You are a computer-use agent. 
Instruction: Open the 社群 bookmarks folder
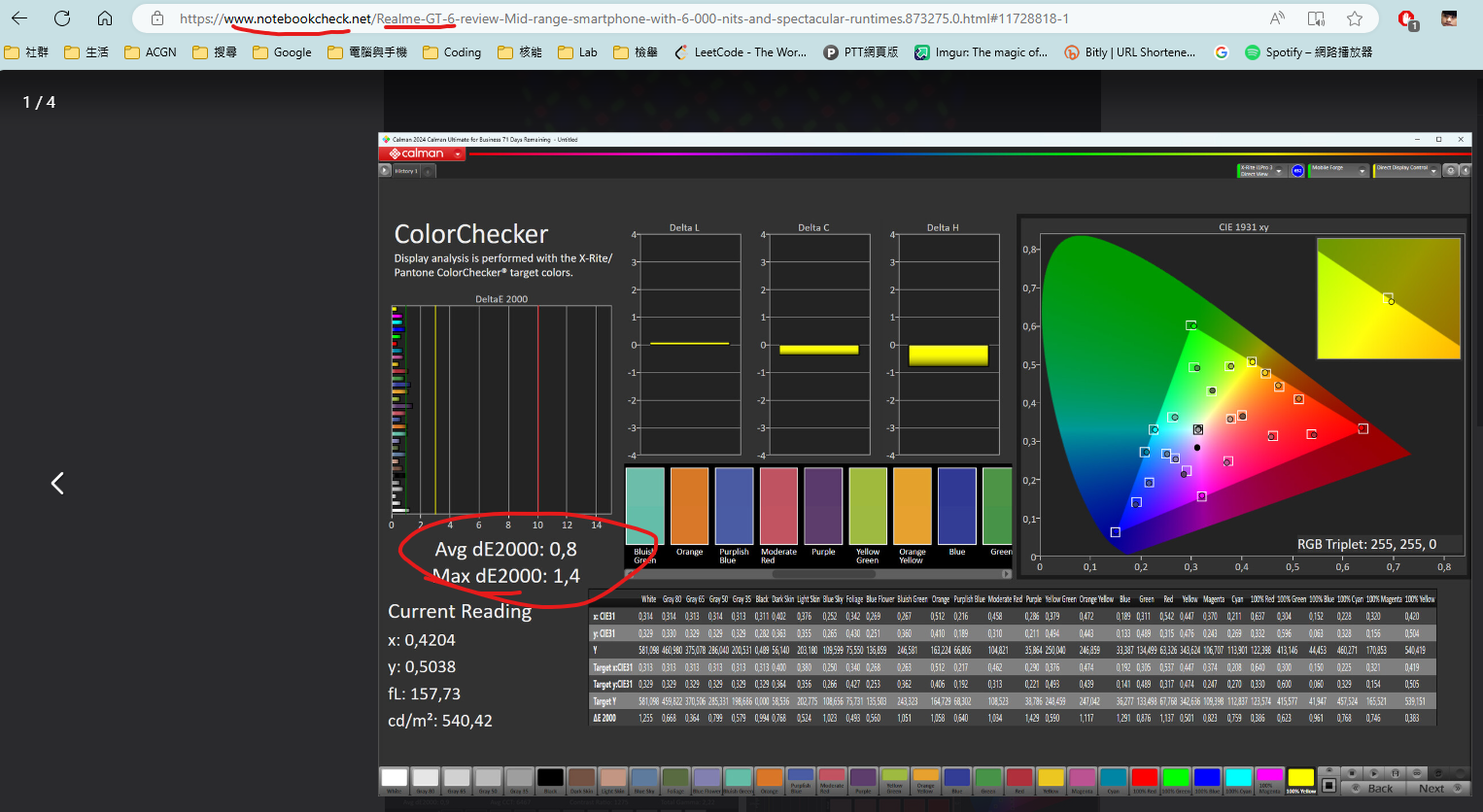[x=27, y=52]
